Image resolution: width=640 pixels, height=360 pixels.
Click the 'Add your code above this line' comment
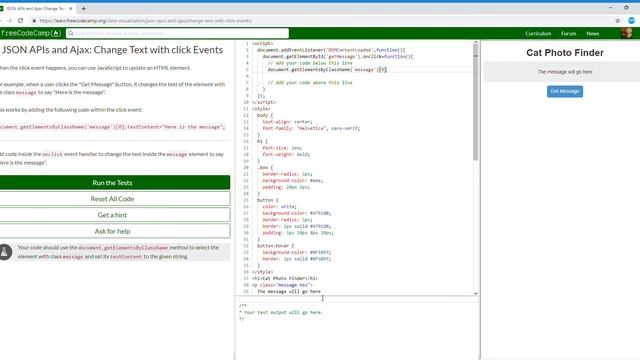coord(310,82)
